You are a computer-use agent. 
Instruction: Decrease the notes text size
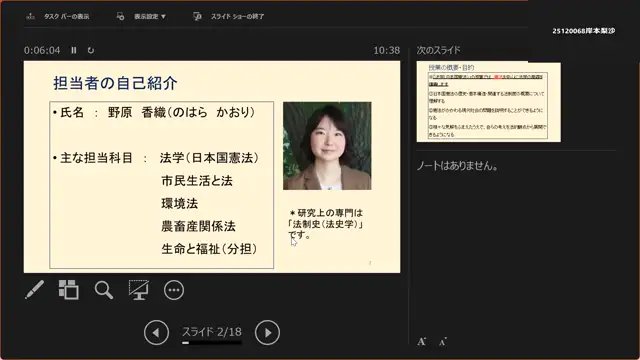point(443,342)
